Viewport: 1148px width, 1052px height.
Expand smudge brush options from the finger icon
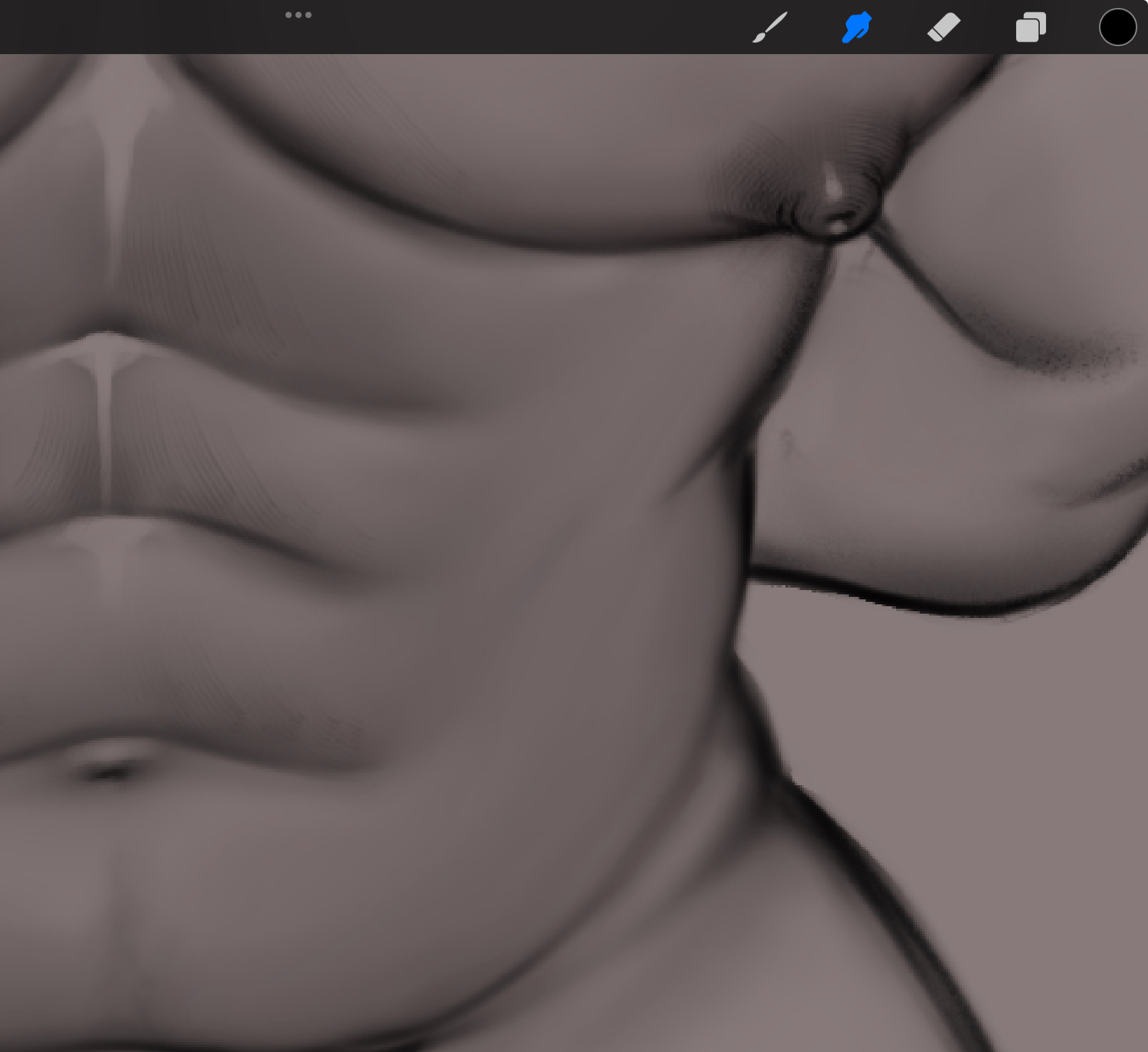click(856, 27)
